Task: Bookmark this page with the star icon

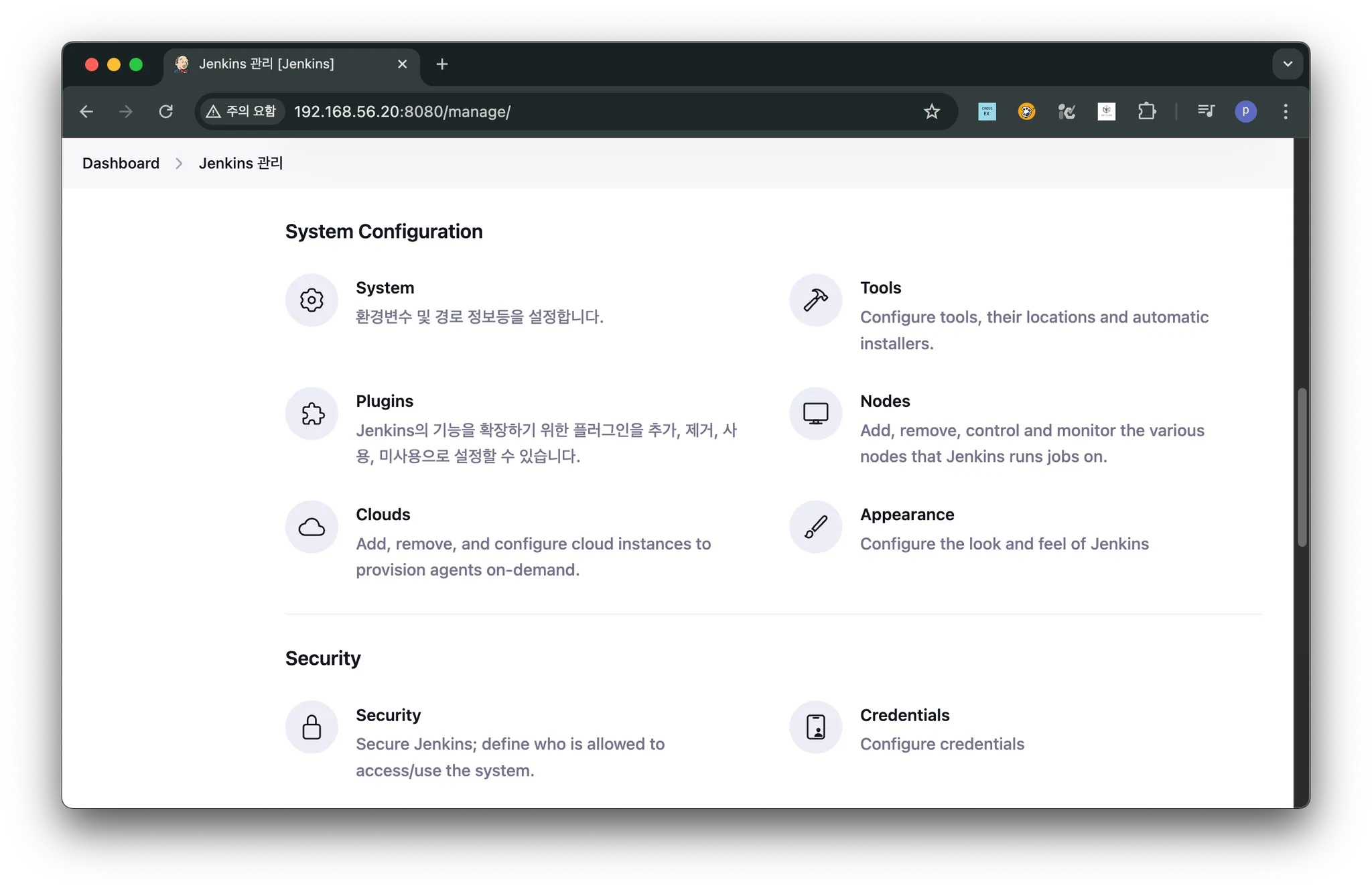Action: tap(931, 111)
